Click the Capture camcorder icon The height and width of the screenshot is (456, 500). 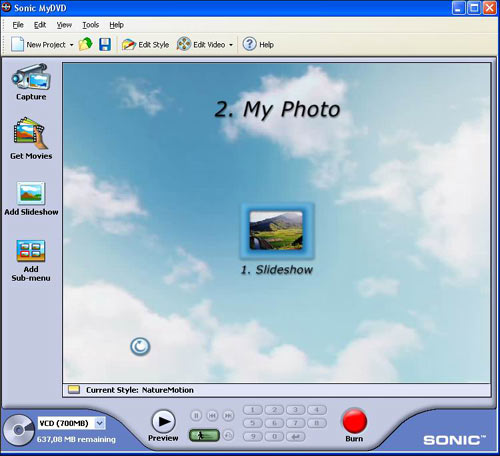point(31,77)
